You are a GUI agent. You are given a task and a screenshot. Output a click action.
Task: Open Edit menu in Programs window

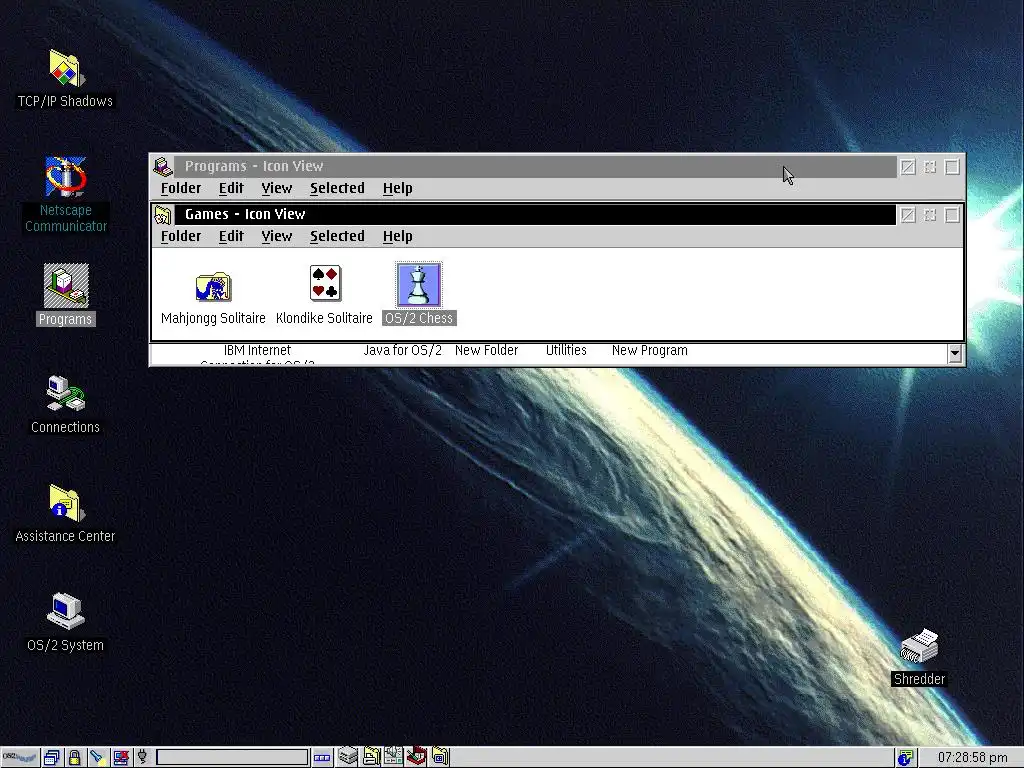[x=231, y=188]
